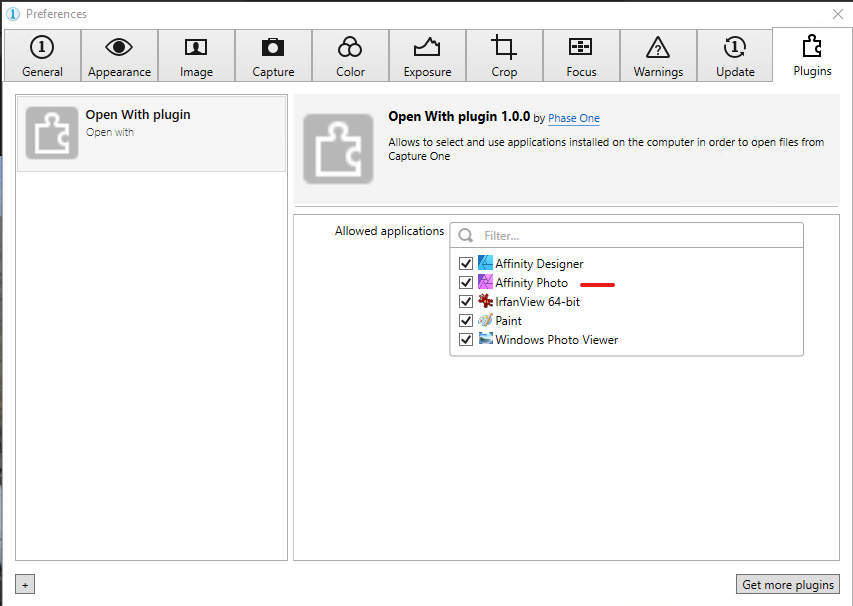Click the plus button to add plugin

pyautogui.click(x=25, y=585)
